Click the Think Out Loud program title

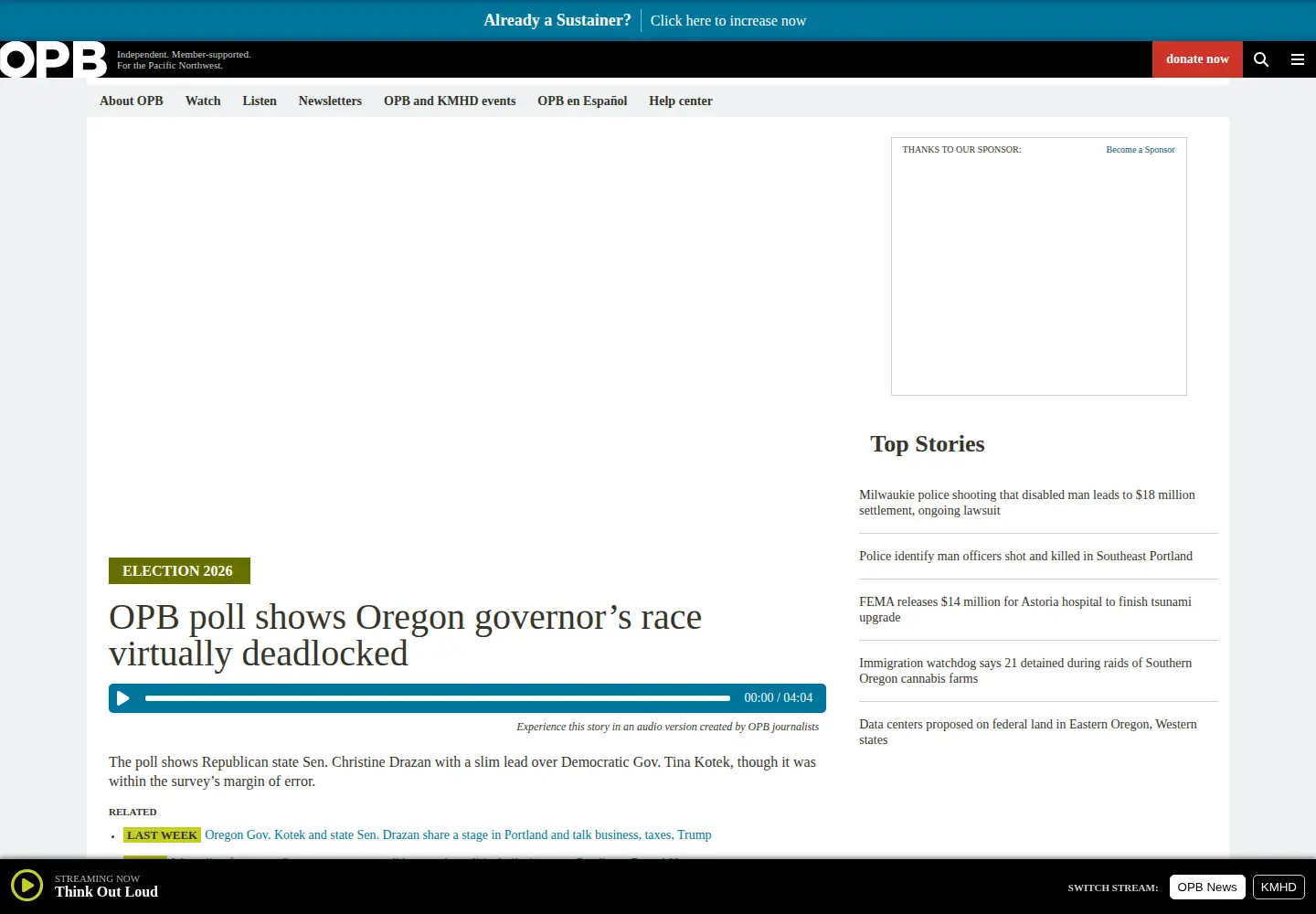(106, 892)
